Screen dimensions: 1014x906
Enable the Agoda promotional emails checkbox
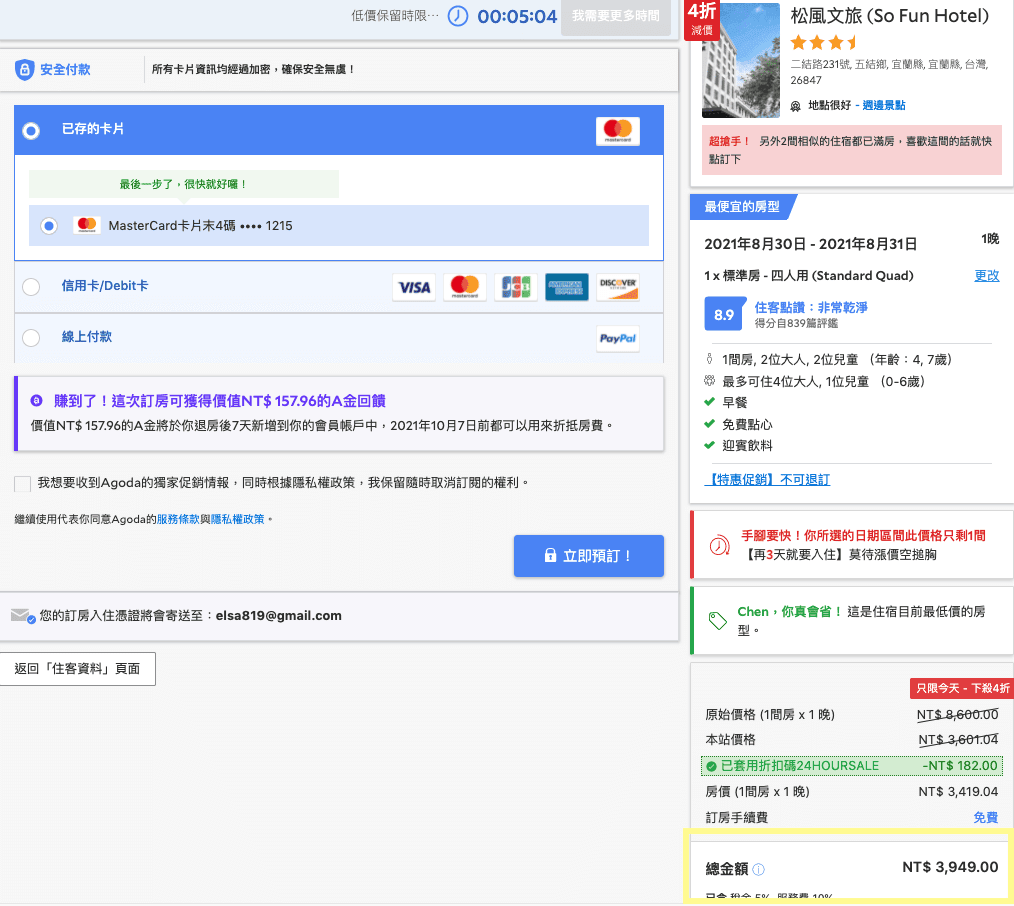pos(22,484)
